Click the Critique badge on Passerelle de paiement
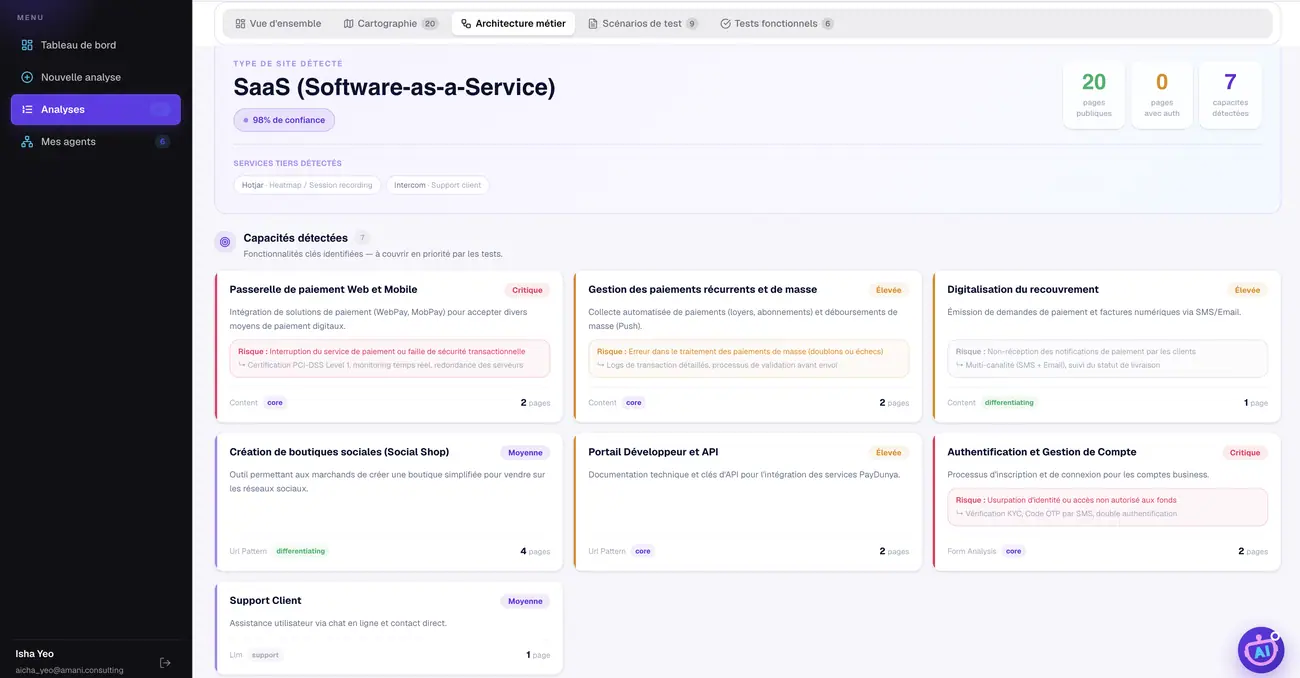The width and height of the screenshot is (1300, 678). (x=527, y=290)
